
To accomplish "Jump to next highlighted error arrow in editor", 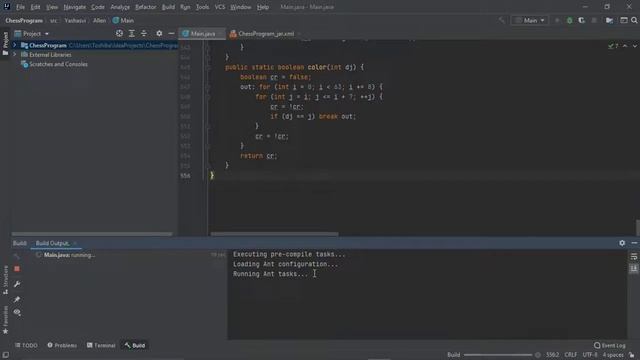I will pyautogui.click(x=635, y=46).
